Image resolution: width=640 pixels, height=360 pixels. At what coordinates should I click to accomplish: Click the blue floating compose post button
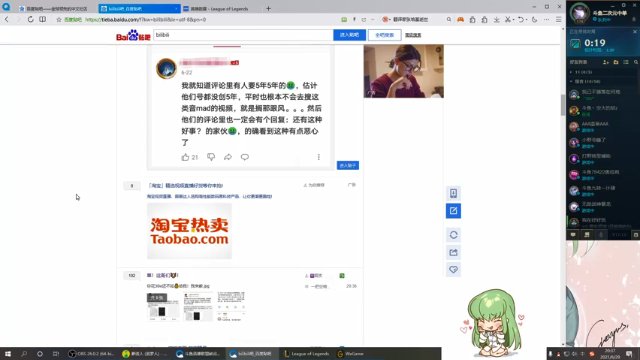tap(453, 211)
